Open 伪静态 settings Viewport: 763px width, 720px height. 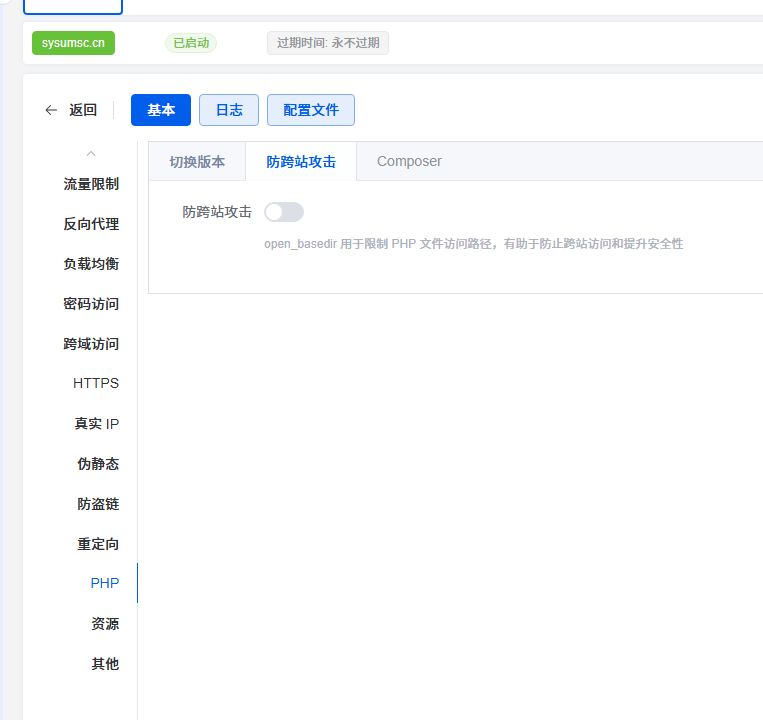(98, 464)
